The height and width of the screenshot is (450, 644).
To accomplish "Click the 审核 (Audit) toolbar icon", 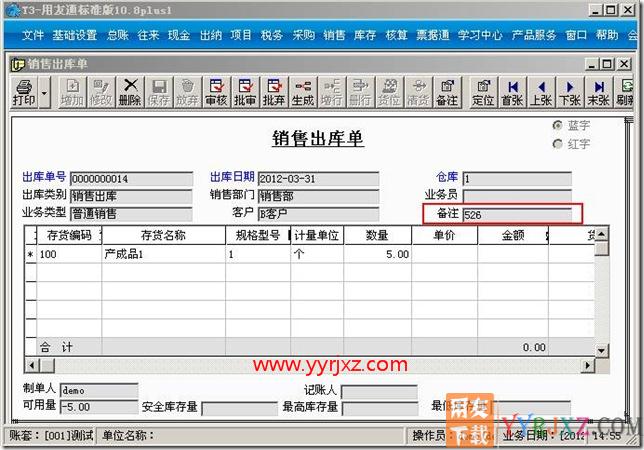I will click(x=216, y=93).
